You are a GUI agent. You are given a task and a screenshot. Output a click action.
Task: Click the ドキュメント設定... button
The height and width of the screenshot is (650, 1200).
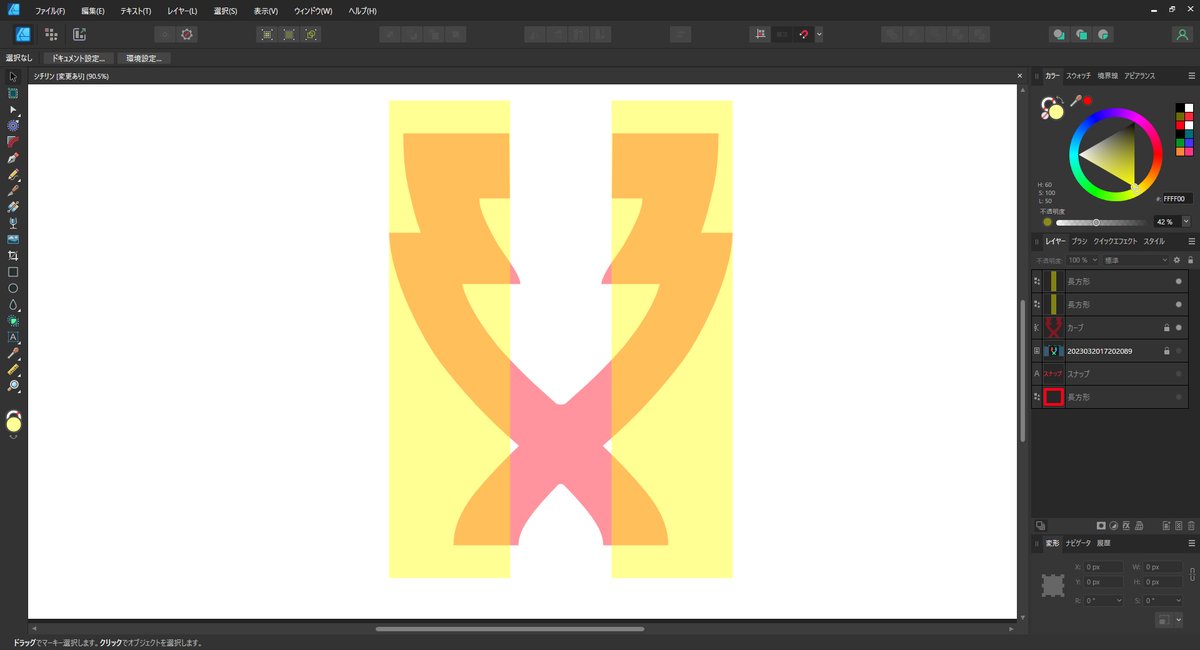78,58
